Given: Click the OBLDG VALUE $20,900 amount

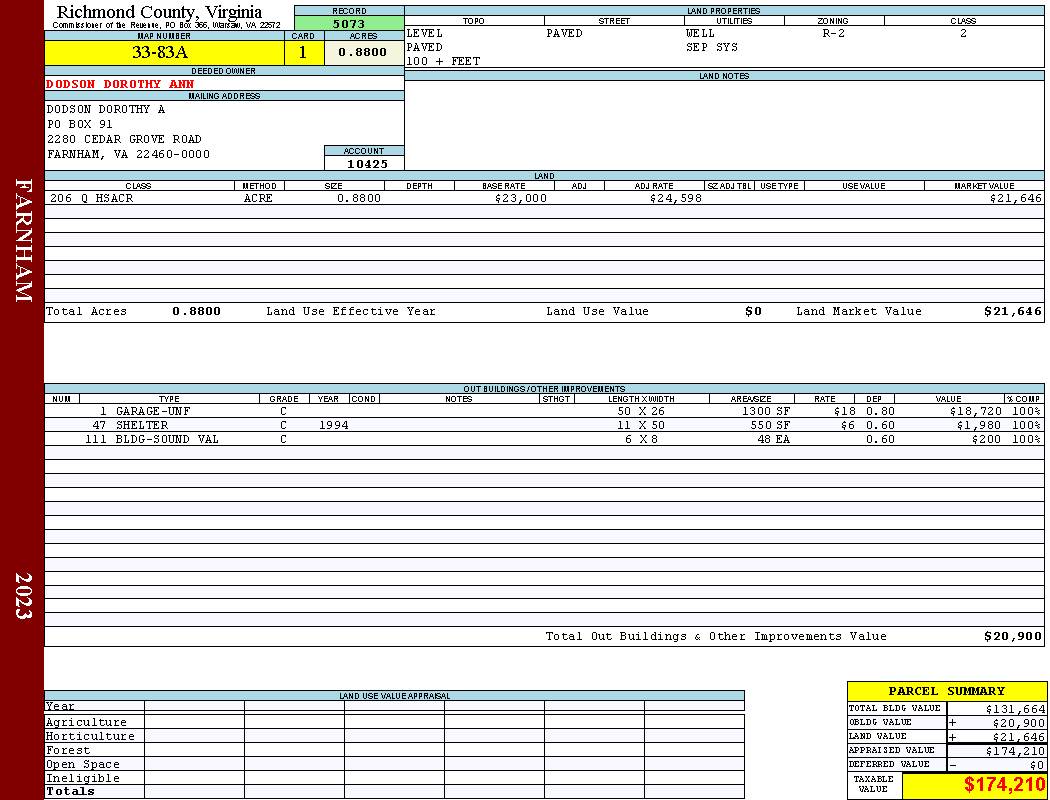Looking at the screenshot, I should 1019,723.
